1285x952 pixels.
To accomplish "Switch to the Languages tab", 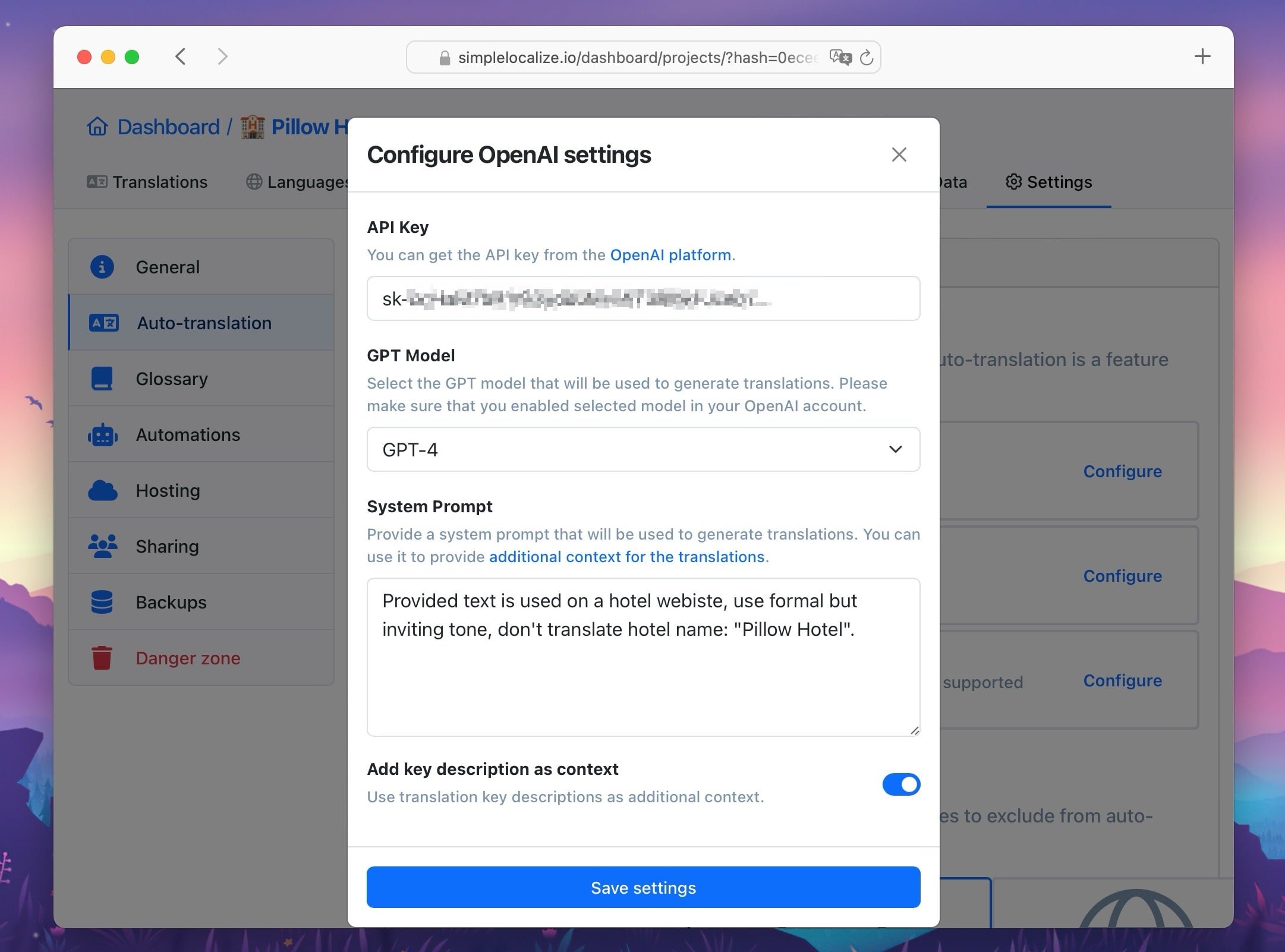I will pos(297,182).
